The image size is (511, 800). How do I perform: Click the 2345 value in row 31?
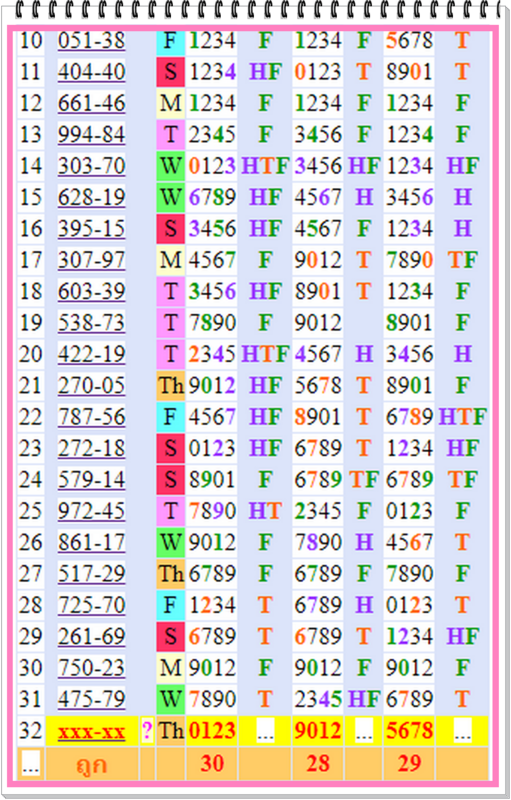click(x=318, y=699)
